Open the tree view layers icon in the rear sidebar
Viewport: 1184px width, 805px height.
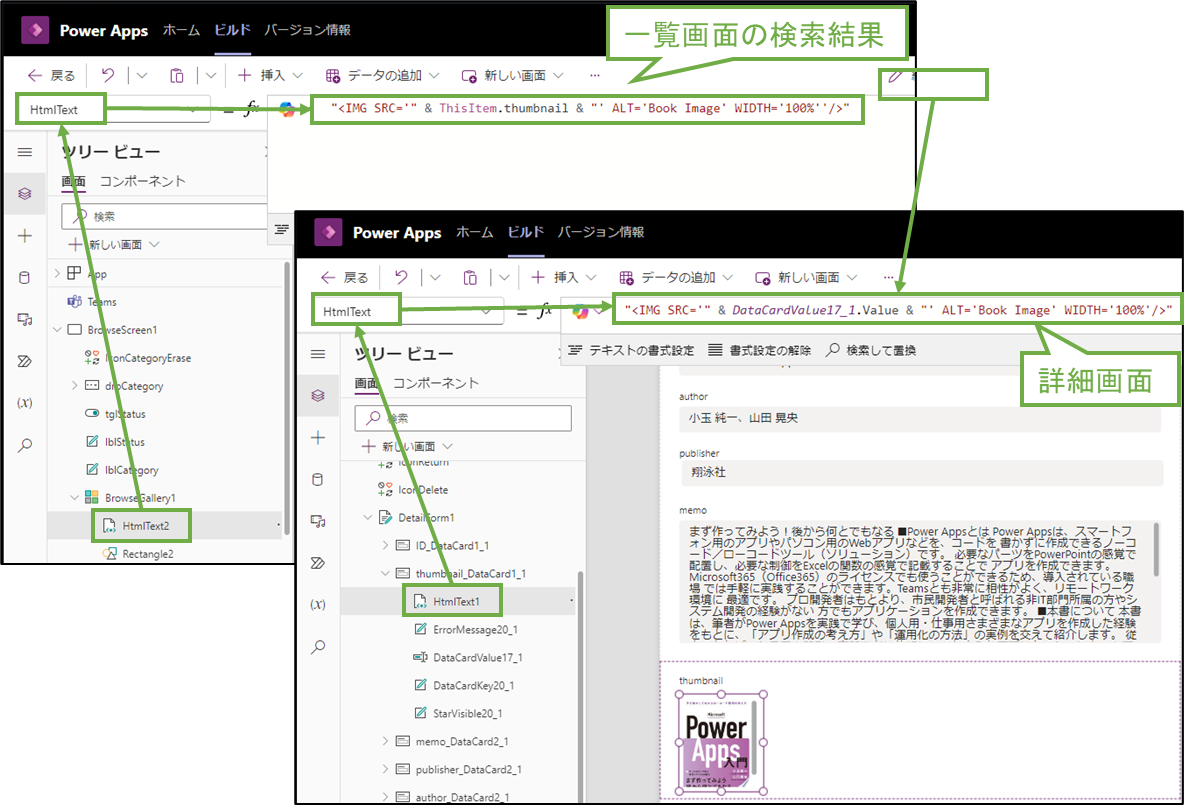click(x=25, y=194)
